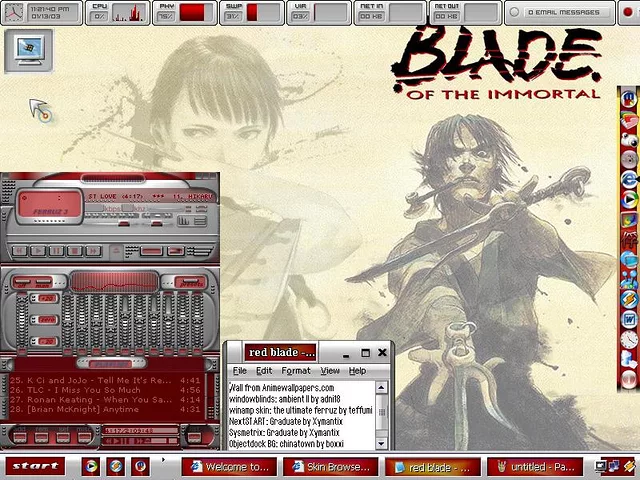Image resolution: width=640 pixels, height=480 pixels.
Task: Open playlist 'add' menu button
Action: (20, 437)
